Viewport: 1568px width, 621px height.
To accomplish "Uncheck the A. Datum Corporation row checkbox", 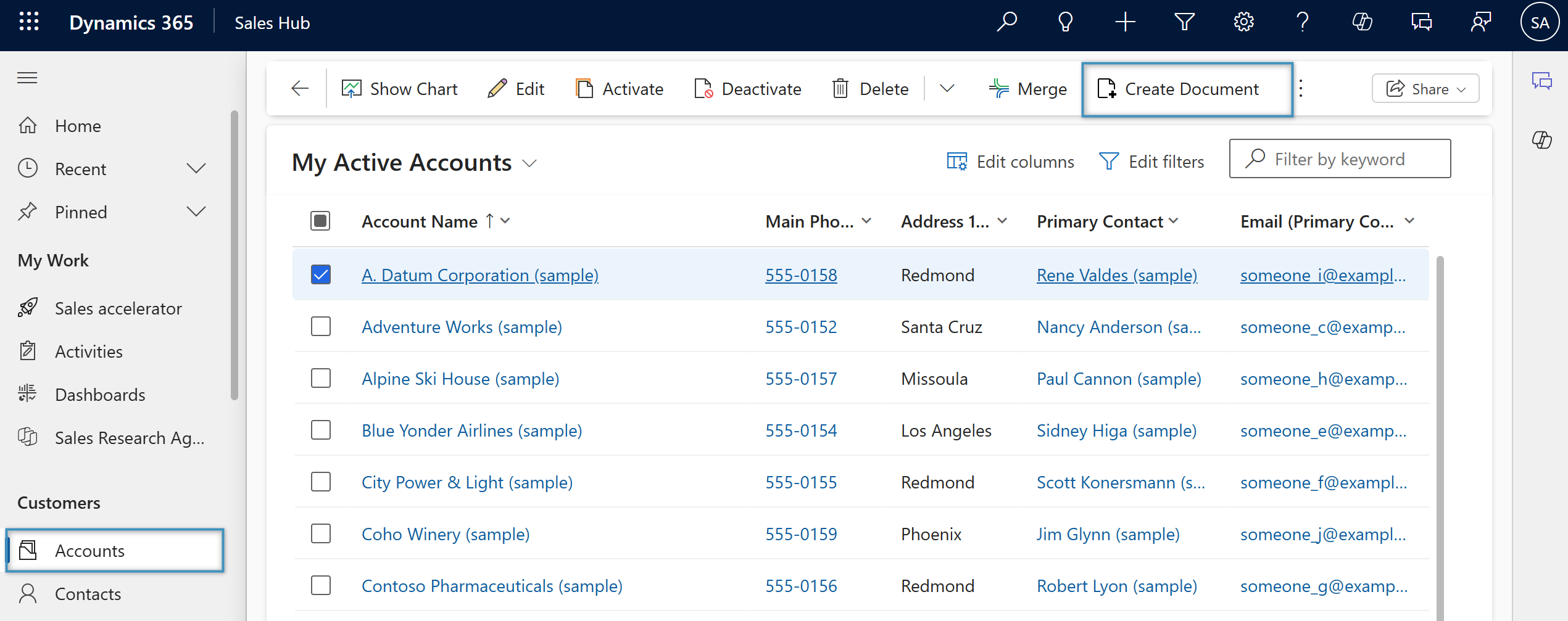I will point(321,274).
